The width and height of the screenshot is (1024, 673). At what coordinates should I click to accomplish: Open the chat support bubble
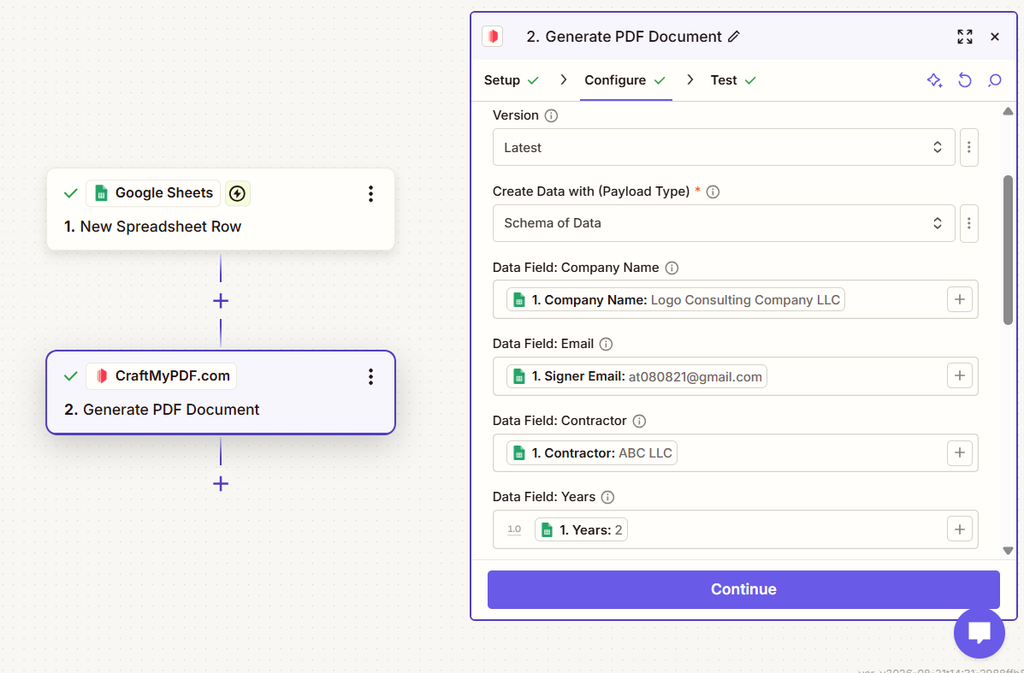point(979,633)
